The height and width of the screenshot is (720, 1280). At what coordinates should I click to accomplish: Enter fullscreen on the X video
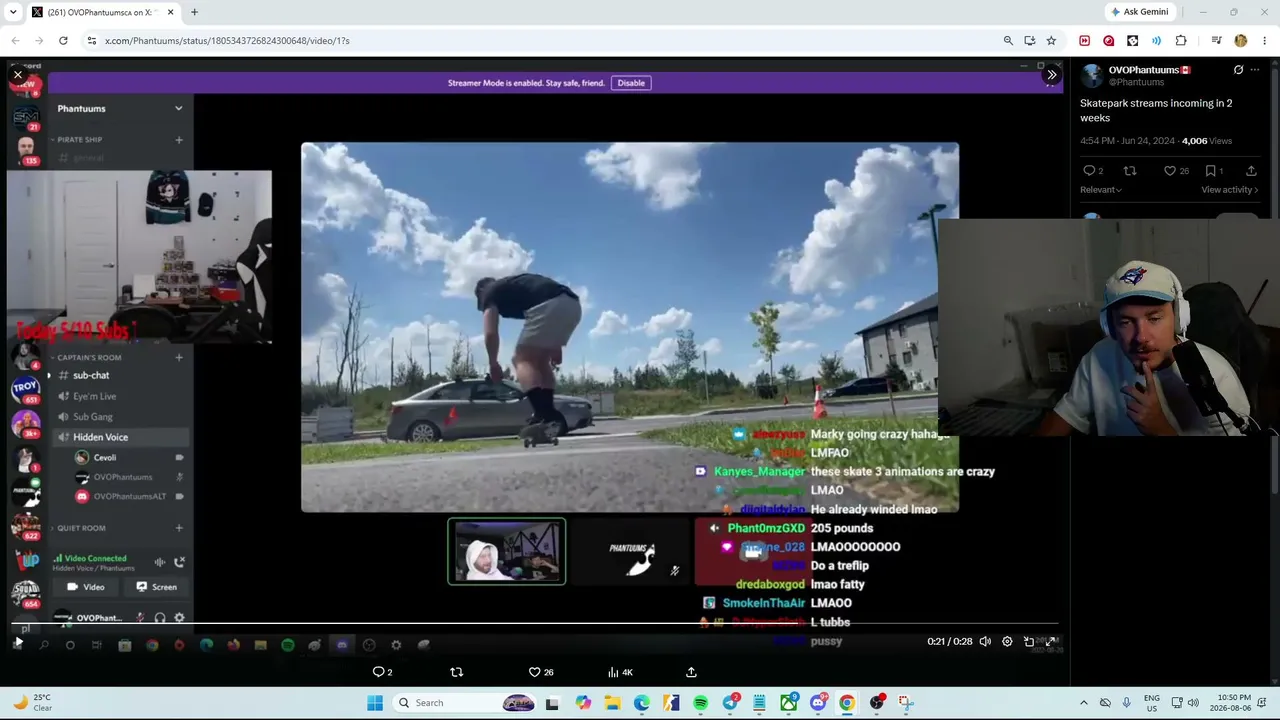click(1050, 642)
